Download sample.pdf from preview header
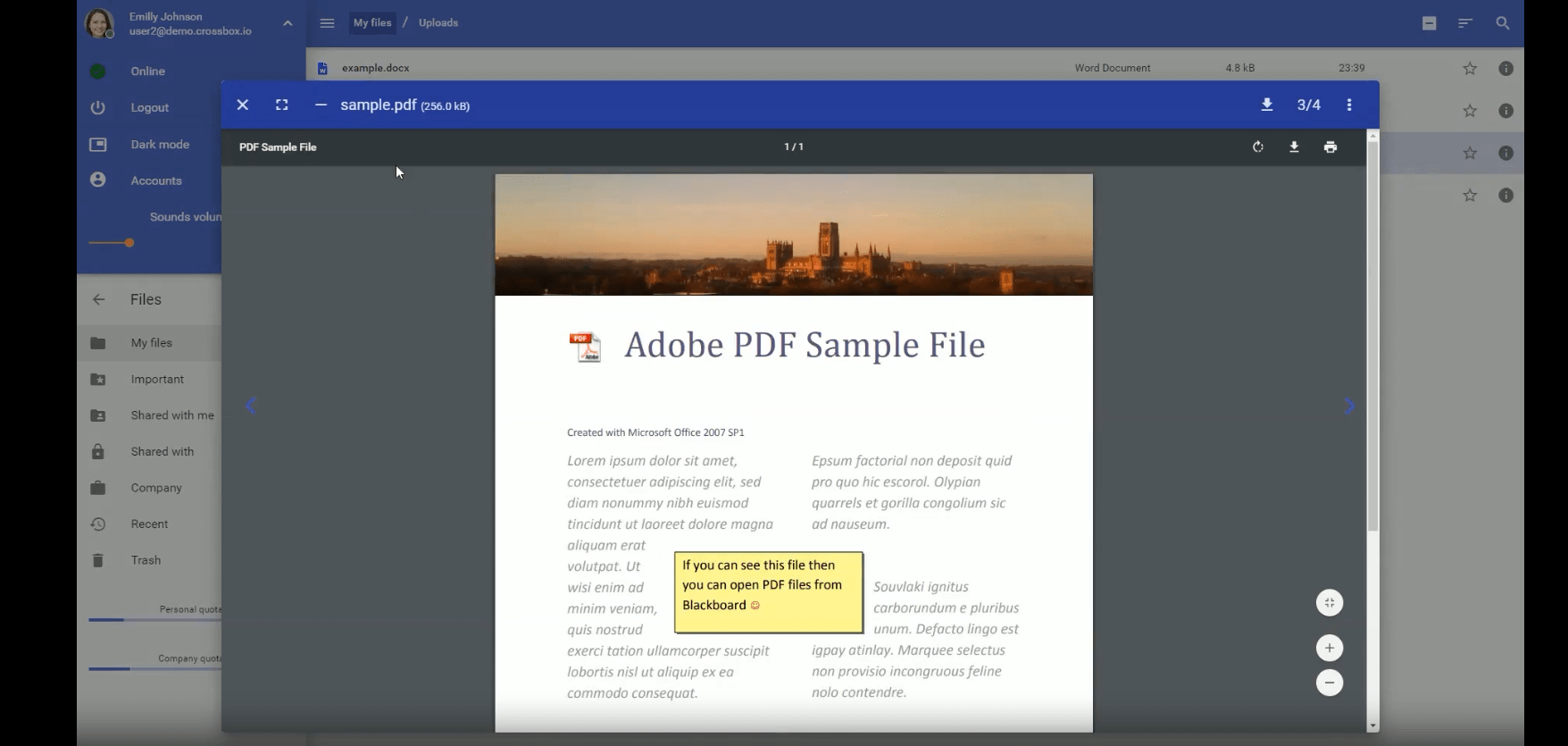This screenshot has width=1568, height=746. coord(1267,105)
